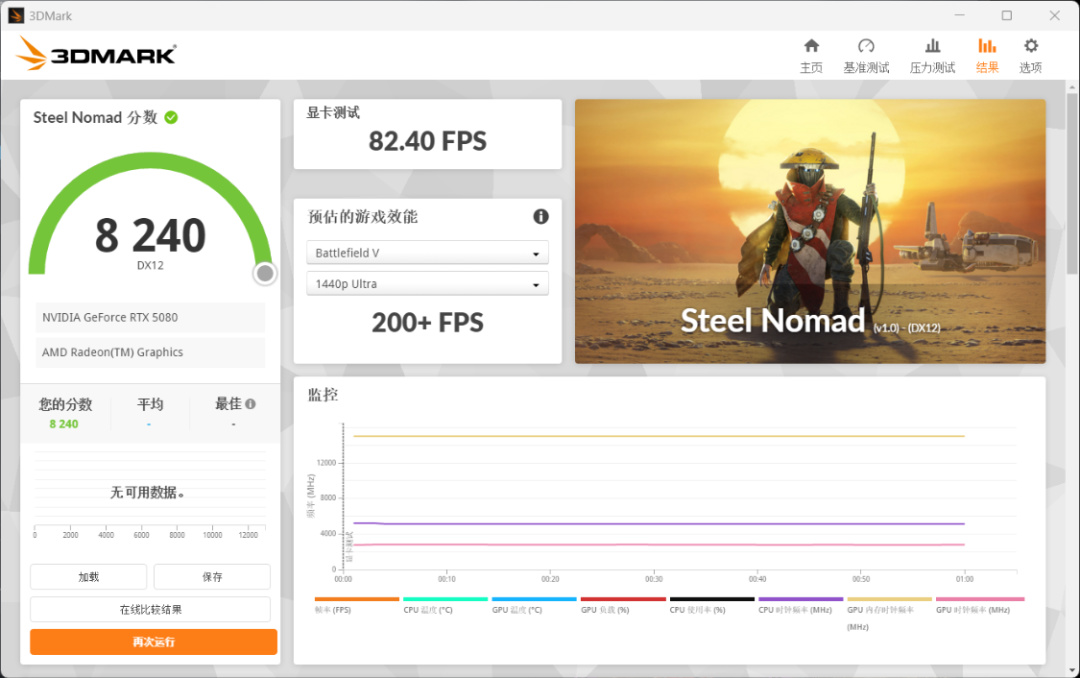Open the 基准测试 benchmarks tab

(866, 56)
